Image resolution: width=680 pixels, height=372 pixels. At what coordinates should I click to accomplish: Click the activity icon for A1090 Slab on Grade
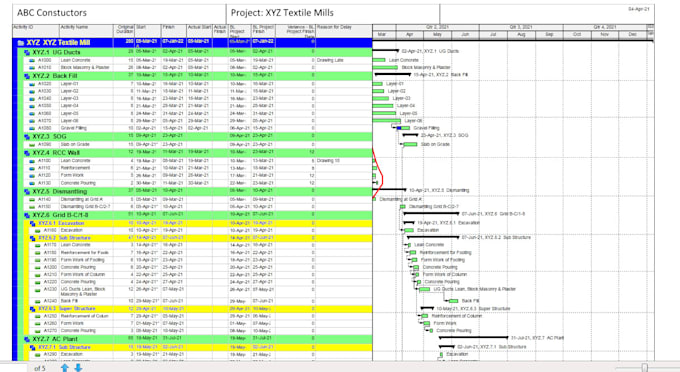[32, 144]
